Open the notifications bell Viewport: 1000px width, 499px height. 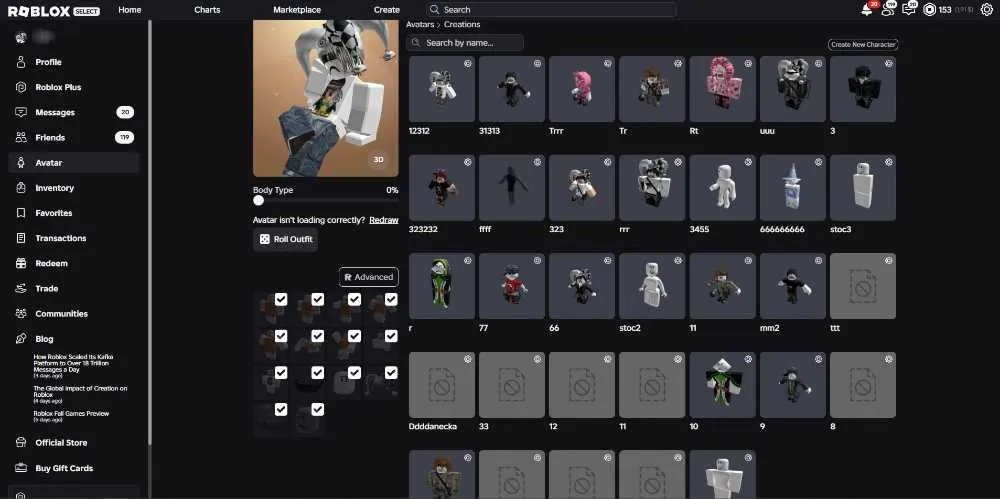click(x=866, y=10)
